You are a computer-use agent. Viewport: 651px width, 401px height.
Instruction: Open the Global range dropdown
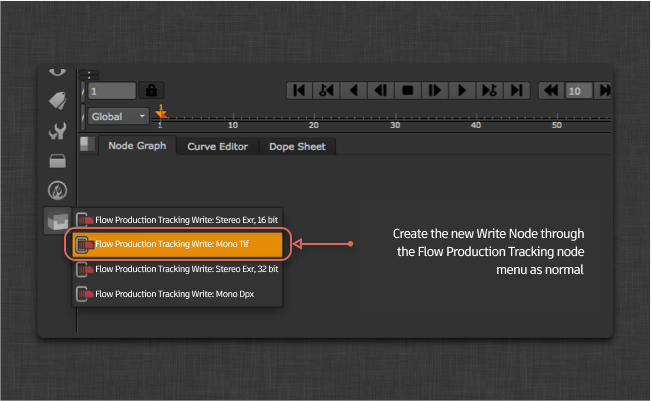tap(119, 116)
